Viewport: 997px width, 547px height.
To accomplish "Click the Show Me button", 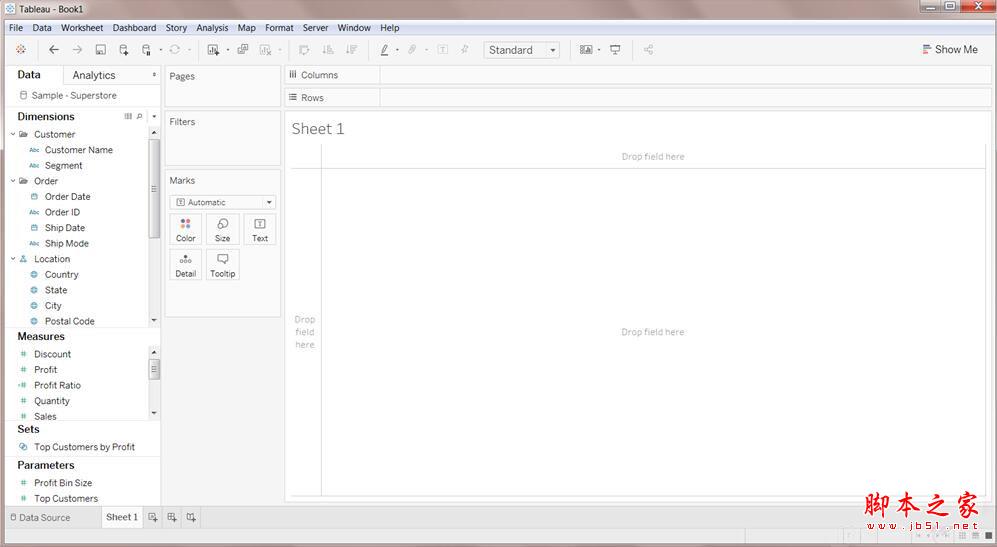I will click(x=949, y=50).
